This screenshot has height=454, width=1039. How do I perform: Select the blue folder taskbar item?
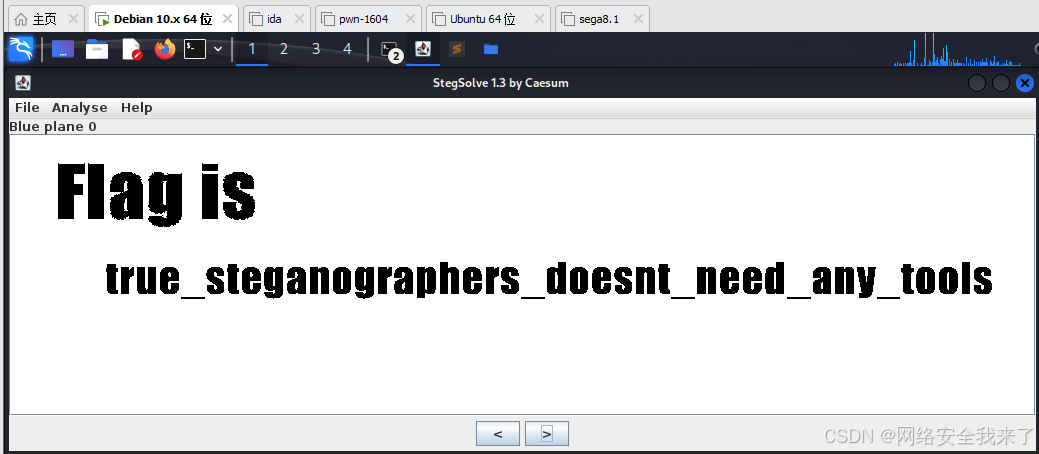coord(491,49)
